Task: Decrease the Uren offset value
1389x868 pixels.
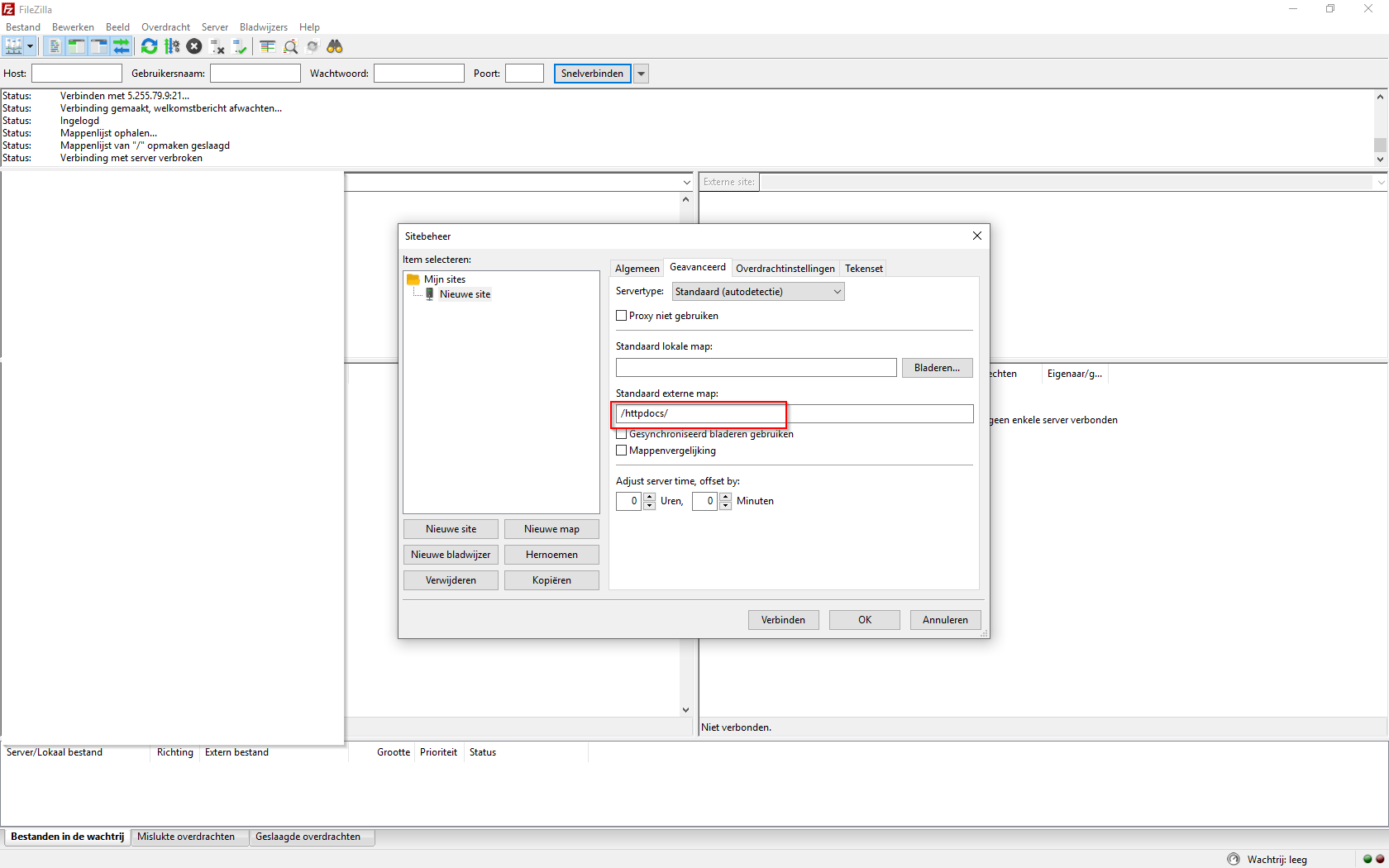Action: click(649, 505)
